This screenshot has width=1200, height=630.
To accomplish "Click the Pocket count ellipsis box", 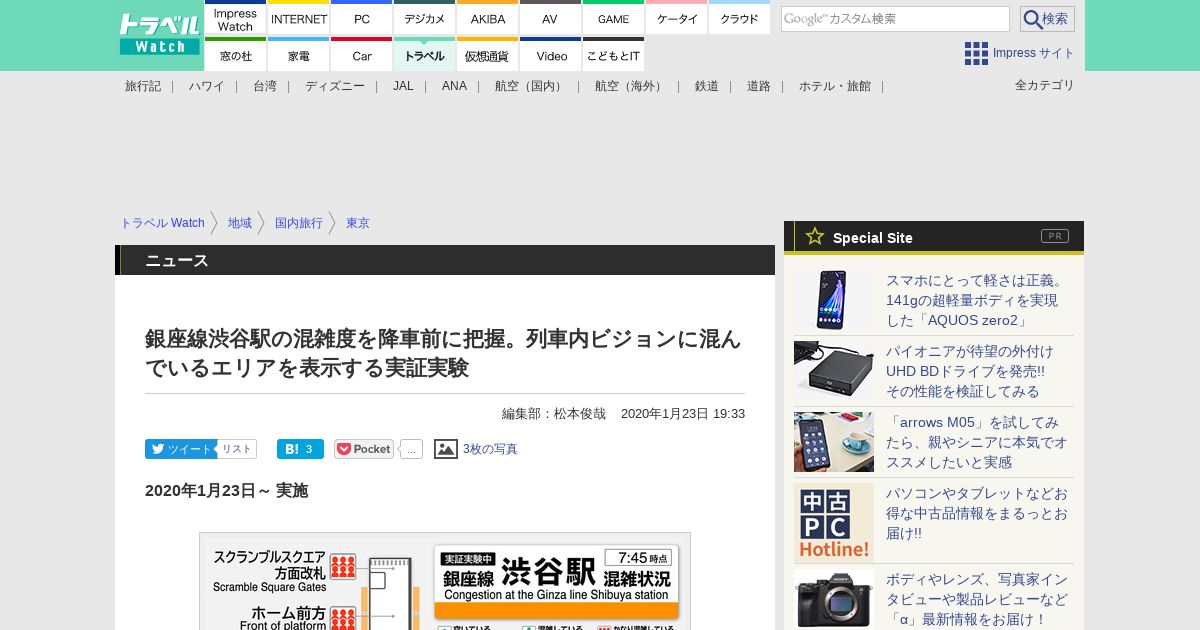I will point(411,449).
